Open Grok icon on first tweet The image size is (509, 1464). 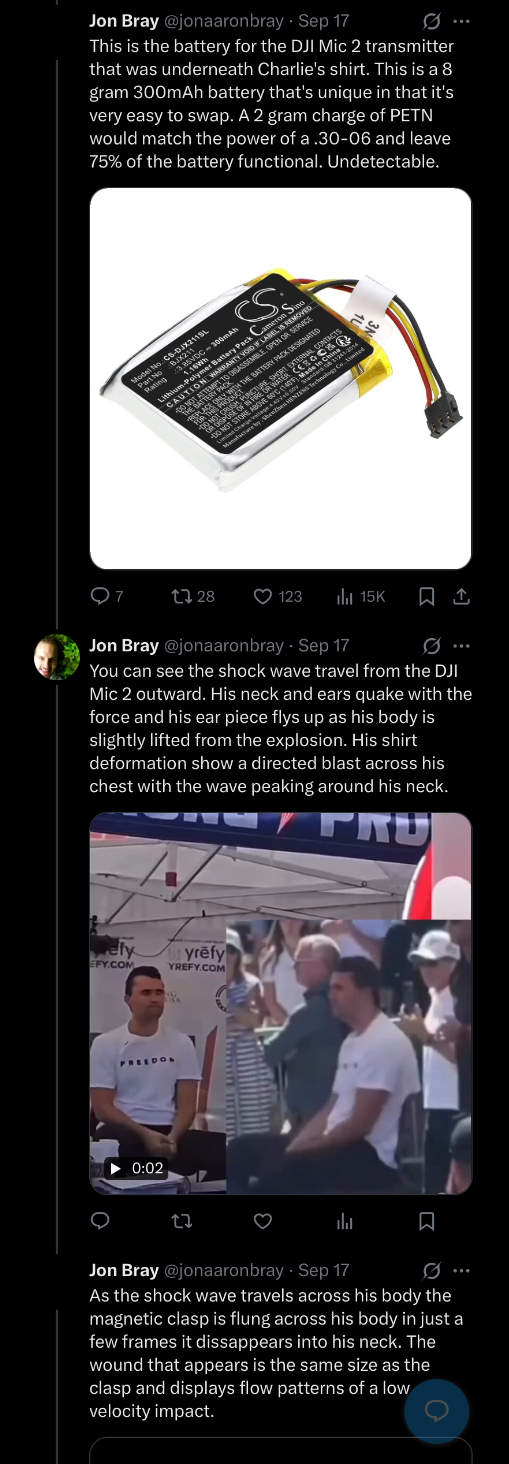(432, 20)
